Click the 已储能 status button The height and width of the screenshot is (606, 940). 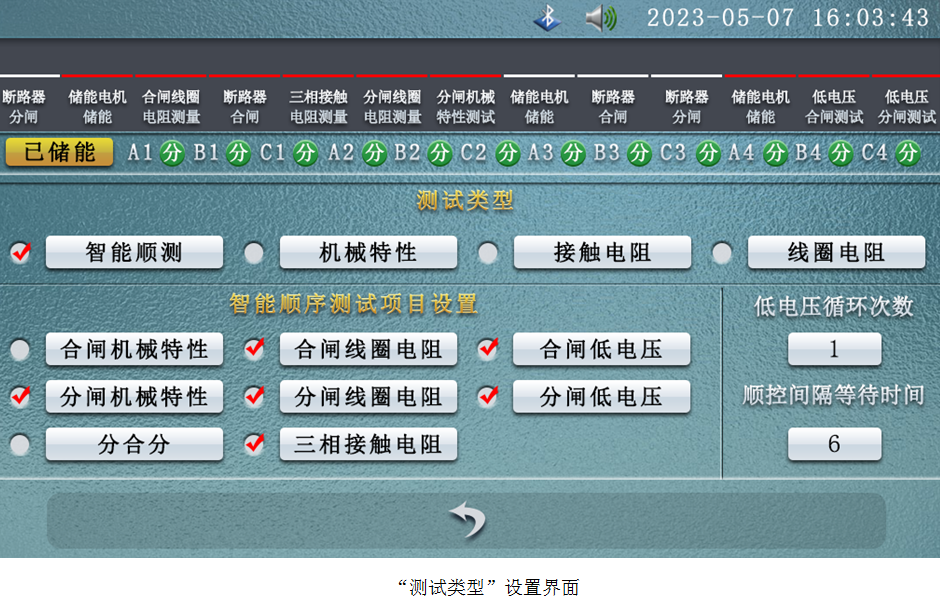pos(59,152)
